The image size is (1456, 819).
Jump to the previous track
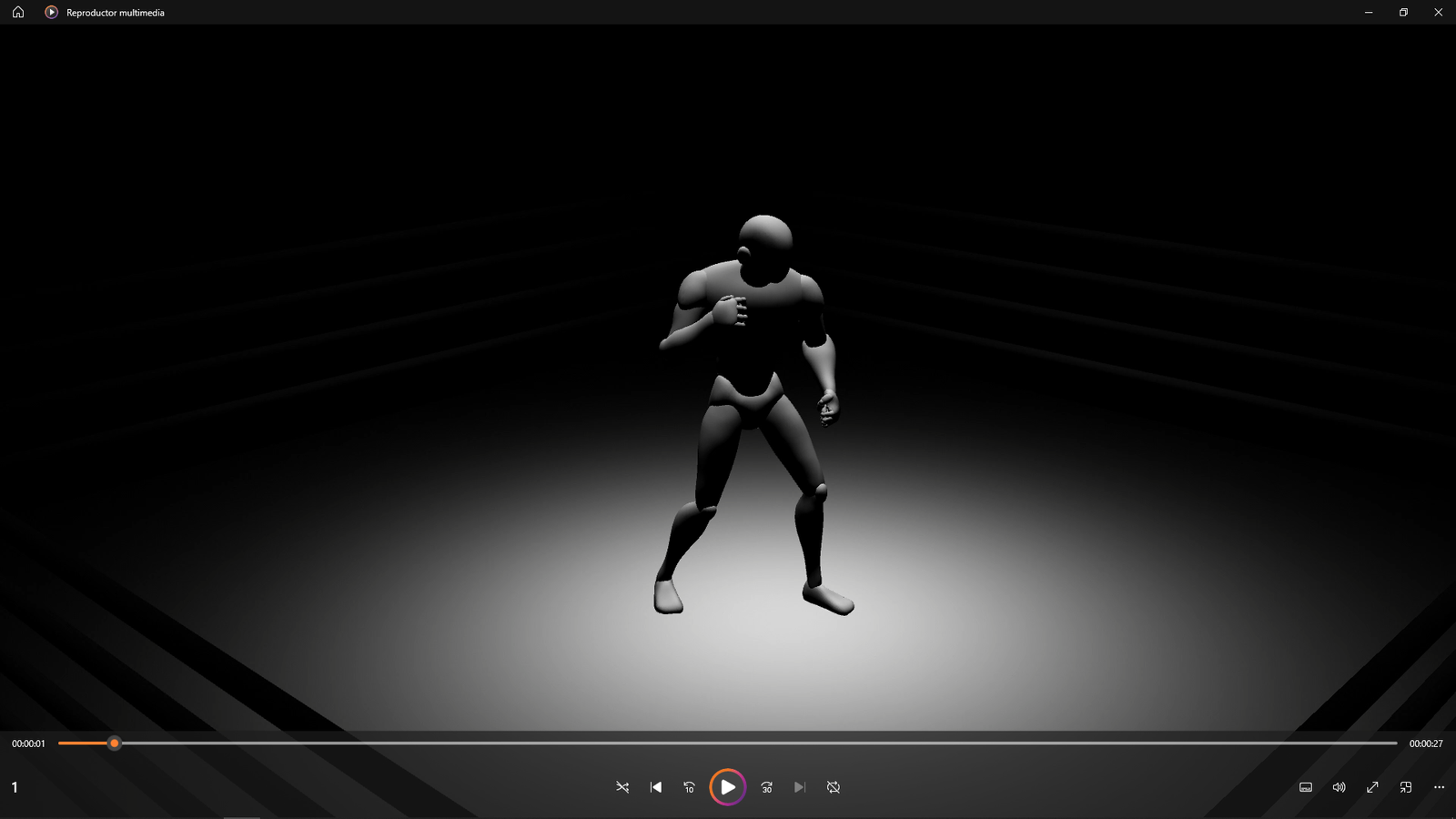pyautogui.click(x=656, y=787)
